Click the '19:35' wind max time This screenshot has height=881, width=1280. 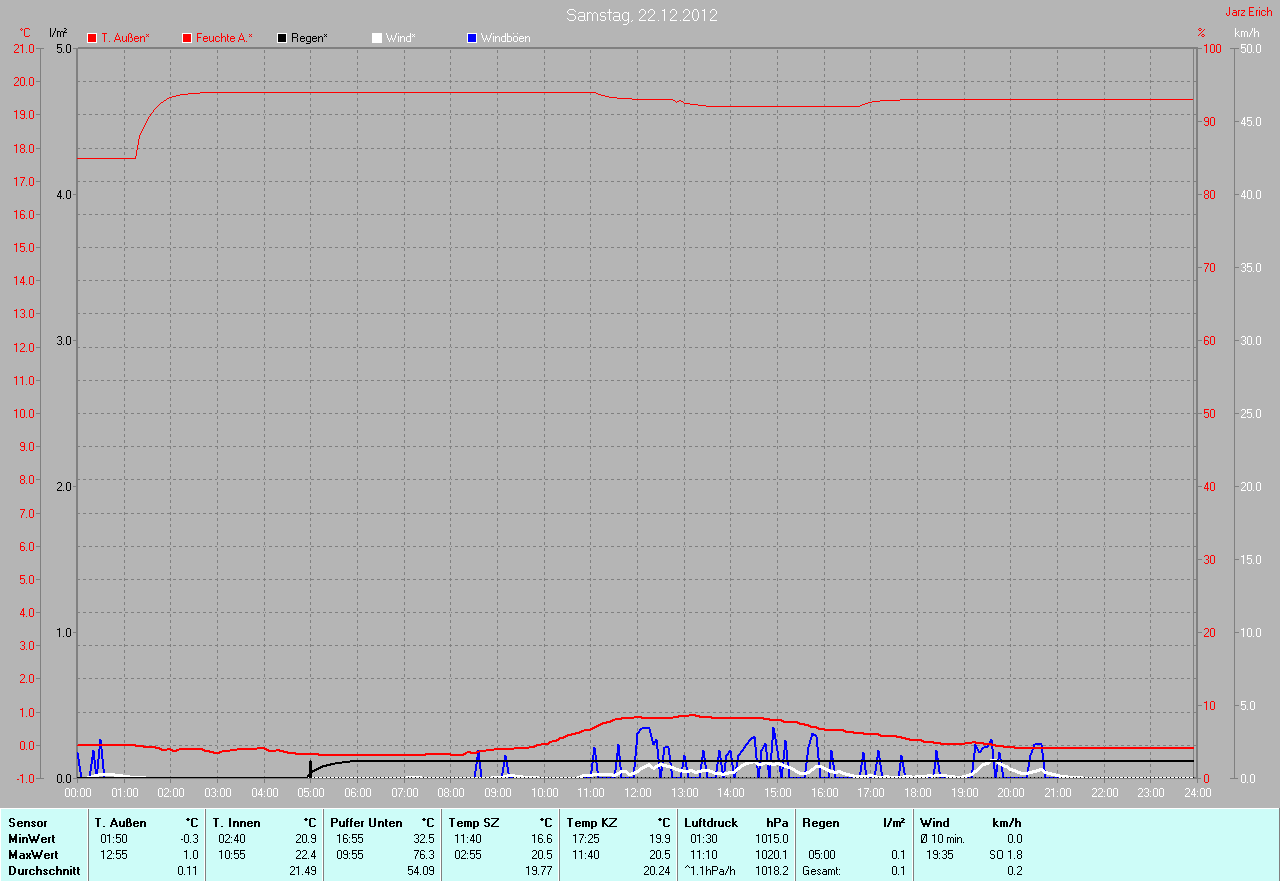tap(940, 855)
